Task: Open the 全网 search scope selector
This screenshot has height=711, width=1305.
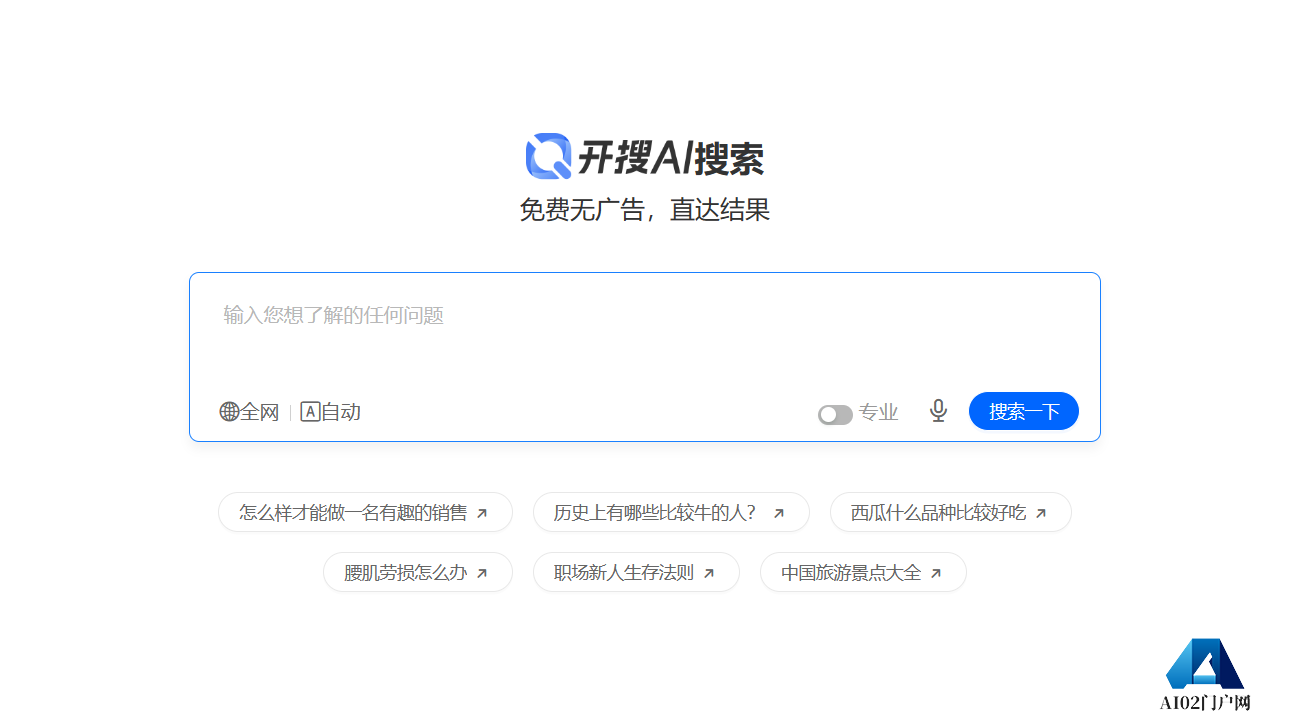Action: 249,412
